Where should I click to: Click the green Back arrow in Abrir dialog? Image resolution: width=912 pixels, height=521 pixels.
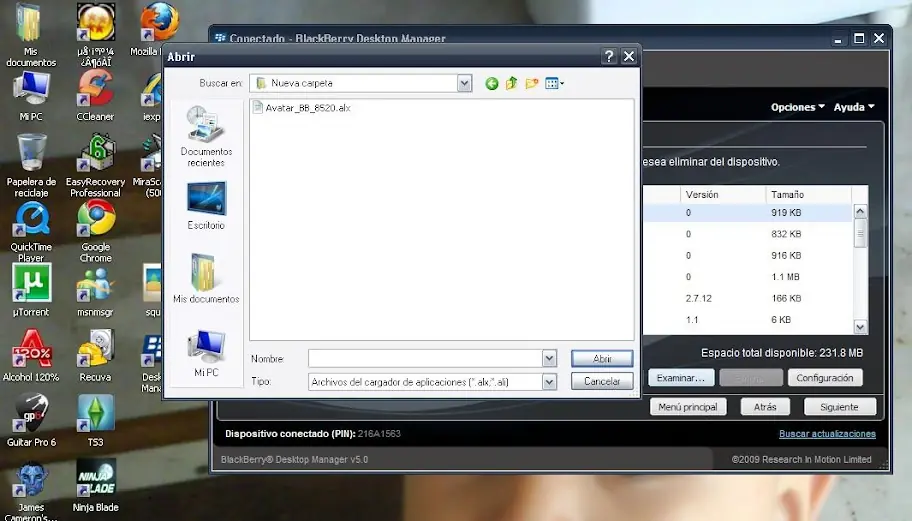[x=491, y=84]
